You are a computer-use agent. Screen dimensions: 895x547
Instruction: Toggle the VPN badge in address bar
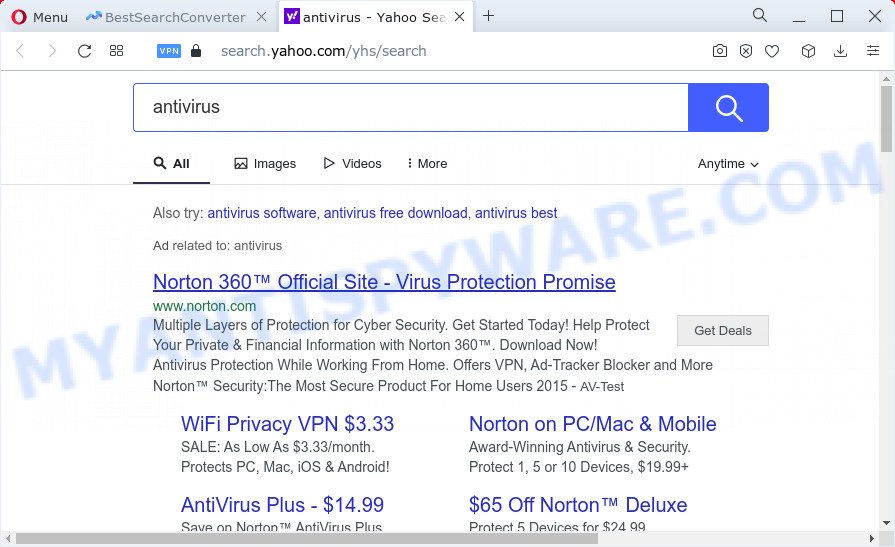click(x=169, y=51)
